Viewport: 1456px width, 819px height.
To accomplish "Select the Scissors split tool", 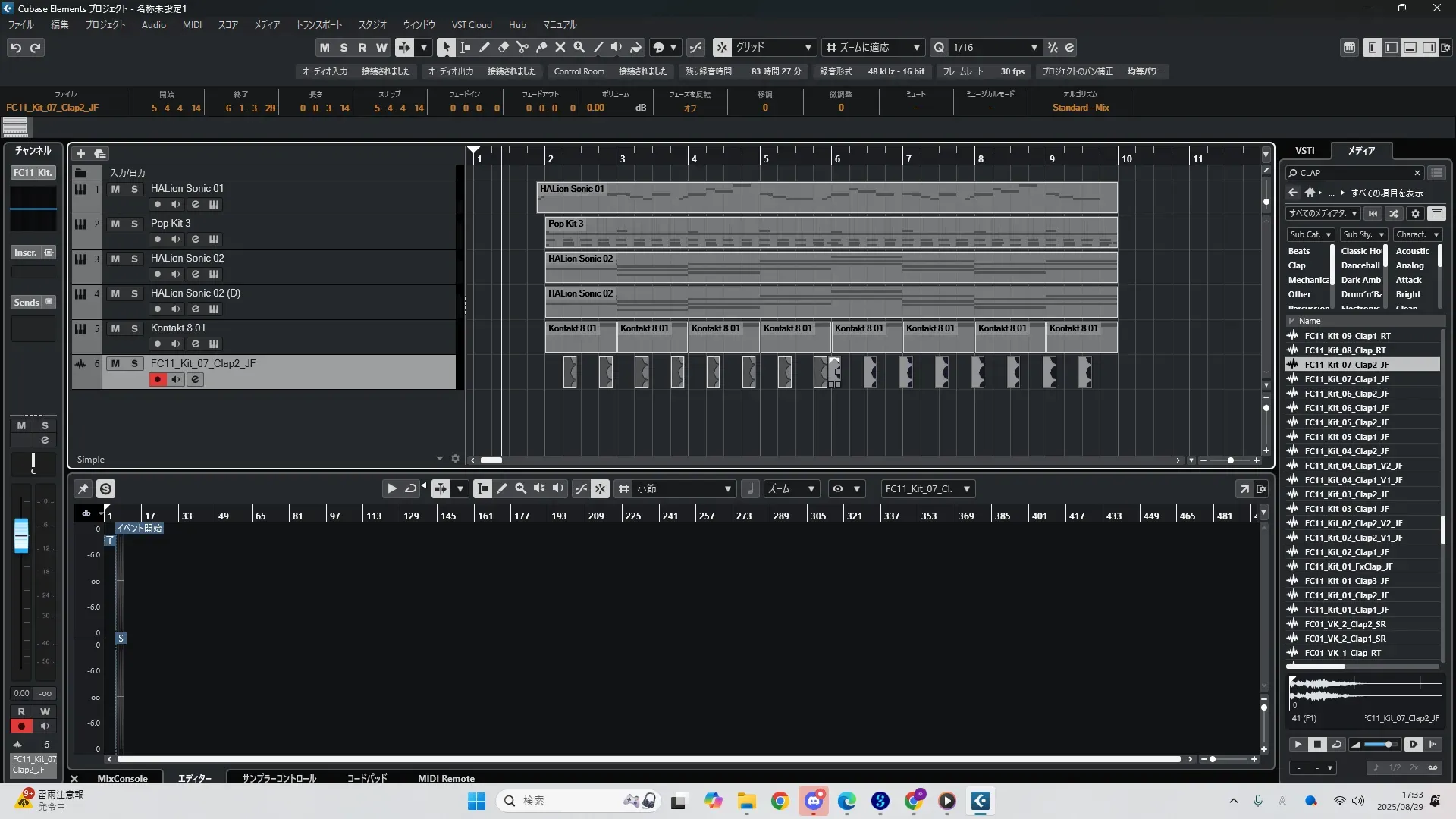I will click(x=522, y=47).
